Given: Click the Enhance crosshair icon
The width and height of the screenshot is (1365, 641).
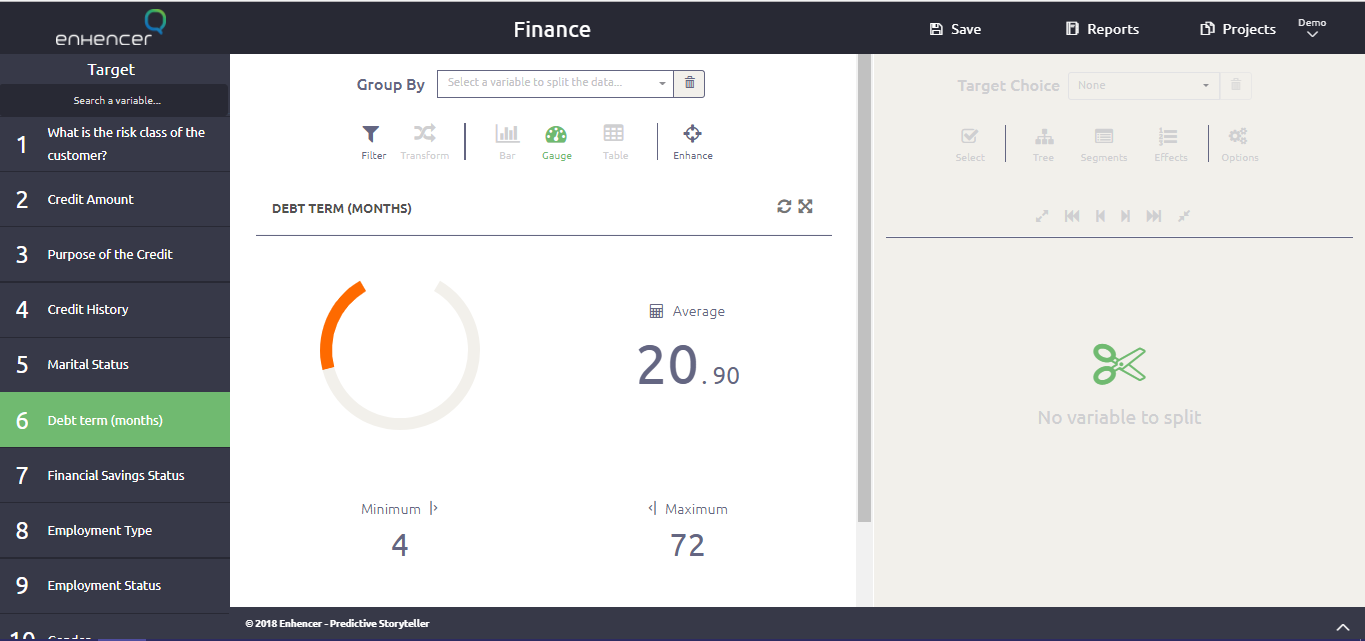Looking at the screenshot, I should click(x=692, y=134).
